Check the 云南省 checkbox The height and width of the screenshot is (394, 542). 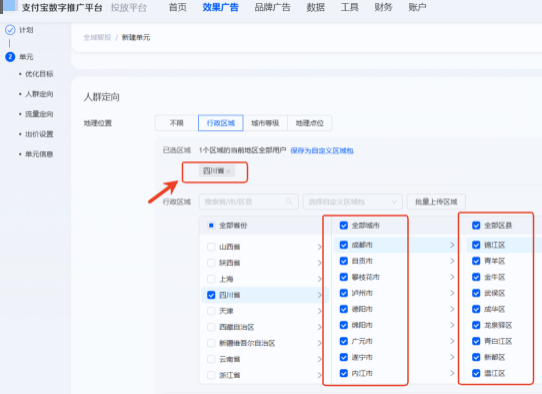211,359
